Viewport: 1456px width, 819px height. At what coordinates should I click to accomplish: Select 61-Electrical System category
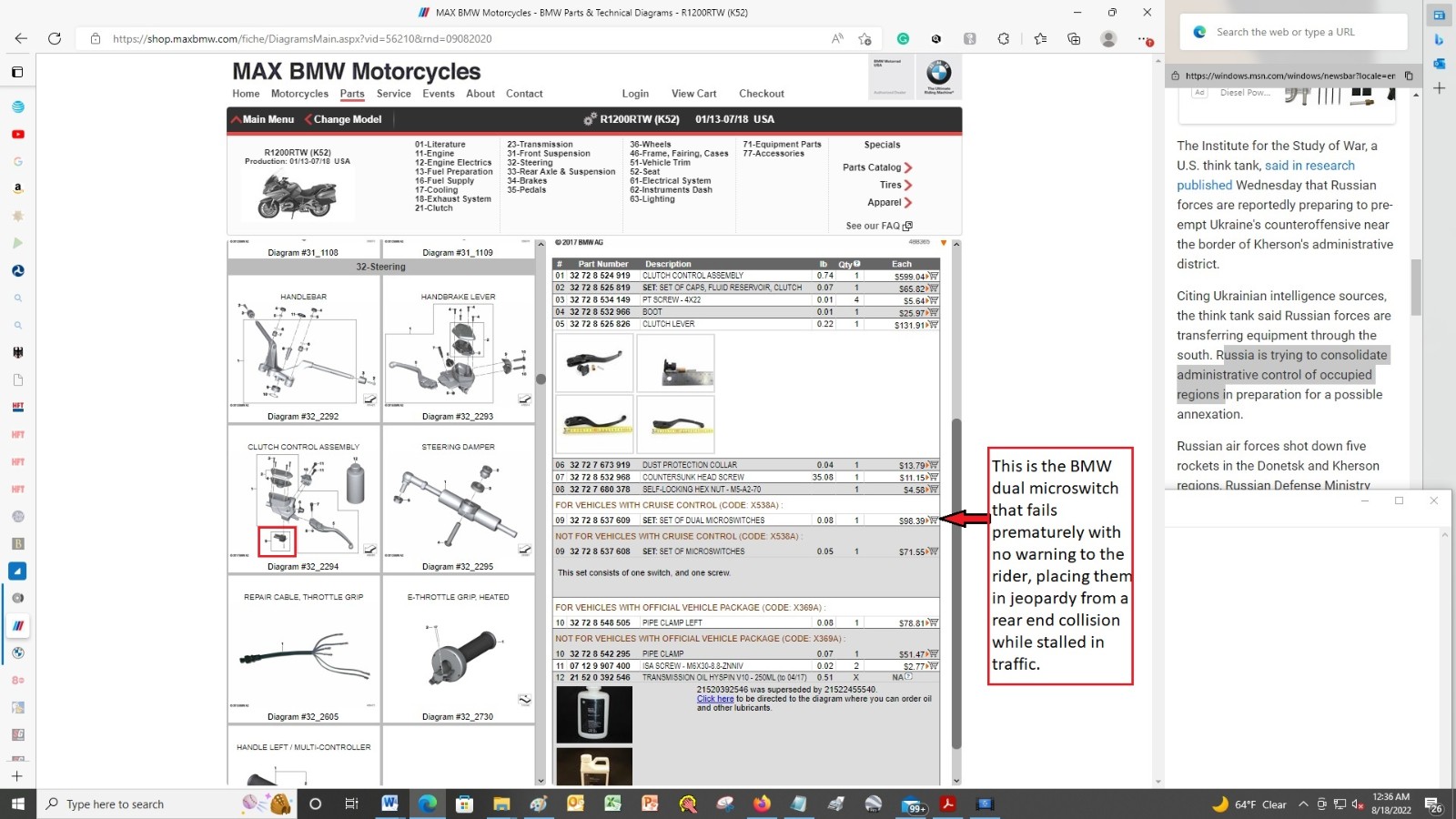671,181
